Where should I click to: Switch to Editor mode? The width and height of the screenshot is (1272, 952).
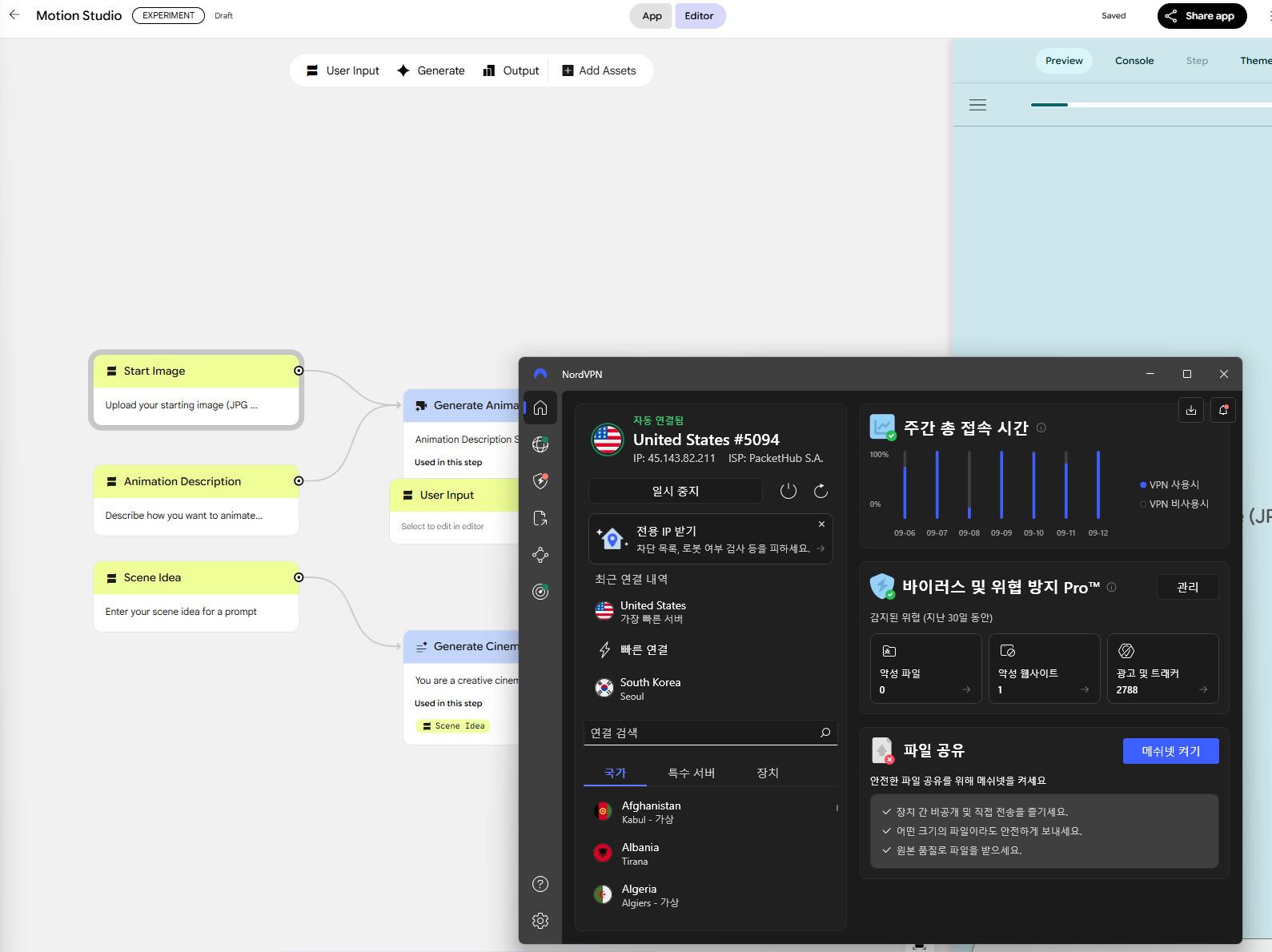[x=699, y=16]
